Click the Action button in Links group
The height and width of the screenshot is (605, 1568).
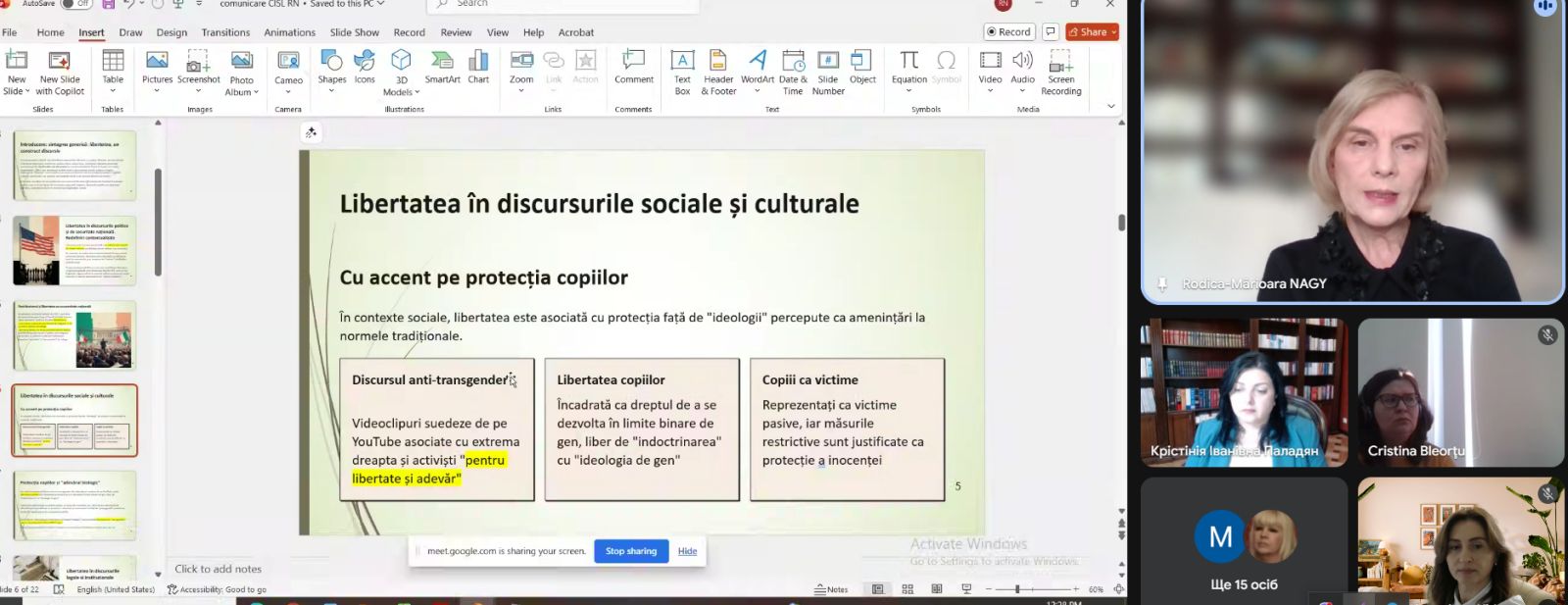point(585,67)
